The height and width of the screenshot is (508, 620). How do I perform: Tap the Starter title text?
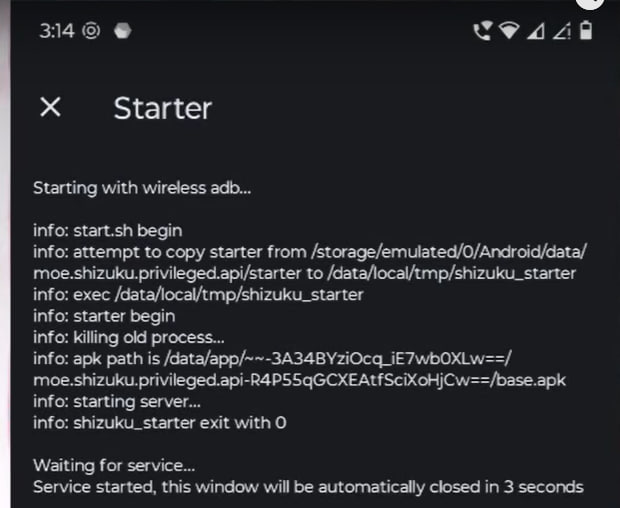(x=163, y=108)
